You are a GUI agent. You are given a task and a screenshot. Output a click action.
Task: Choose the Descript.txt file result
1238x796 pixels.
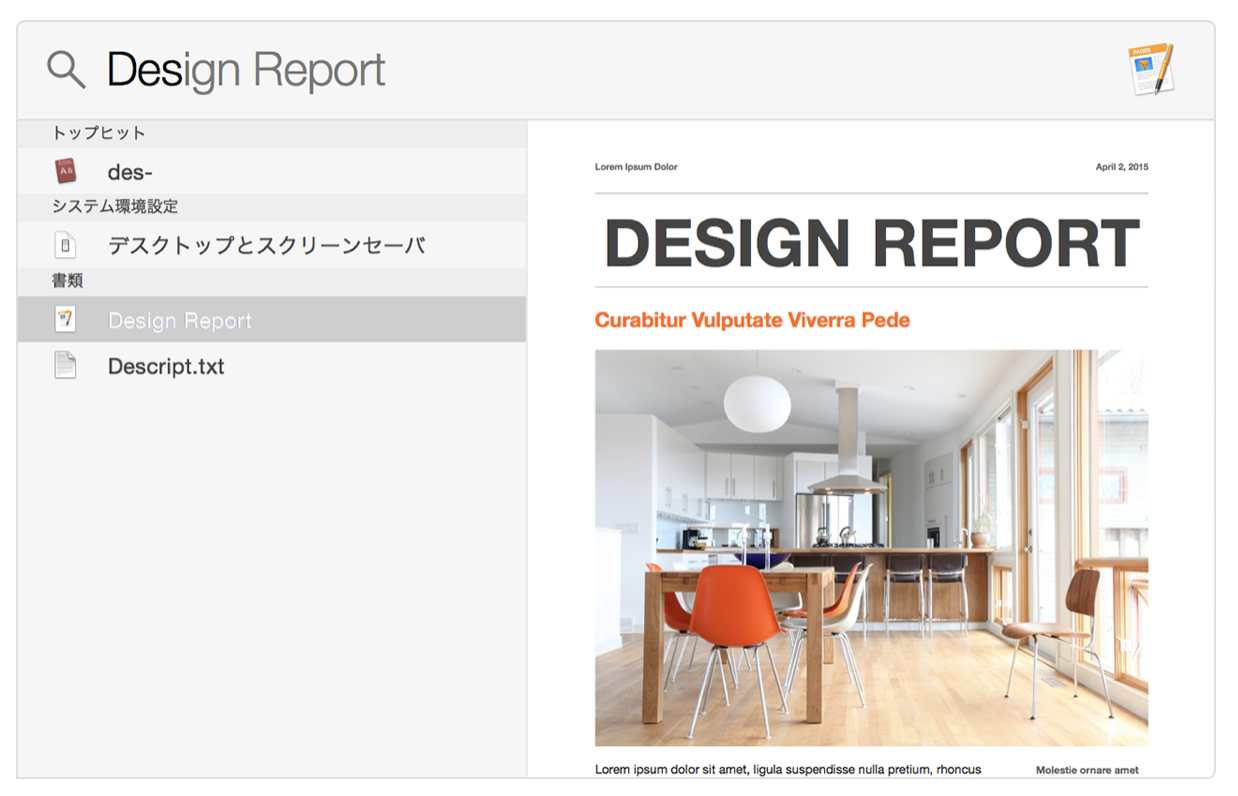[166, 367]
